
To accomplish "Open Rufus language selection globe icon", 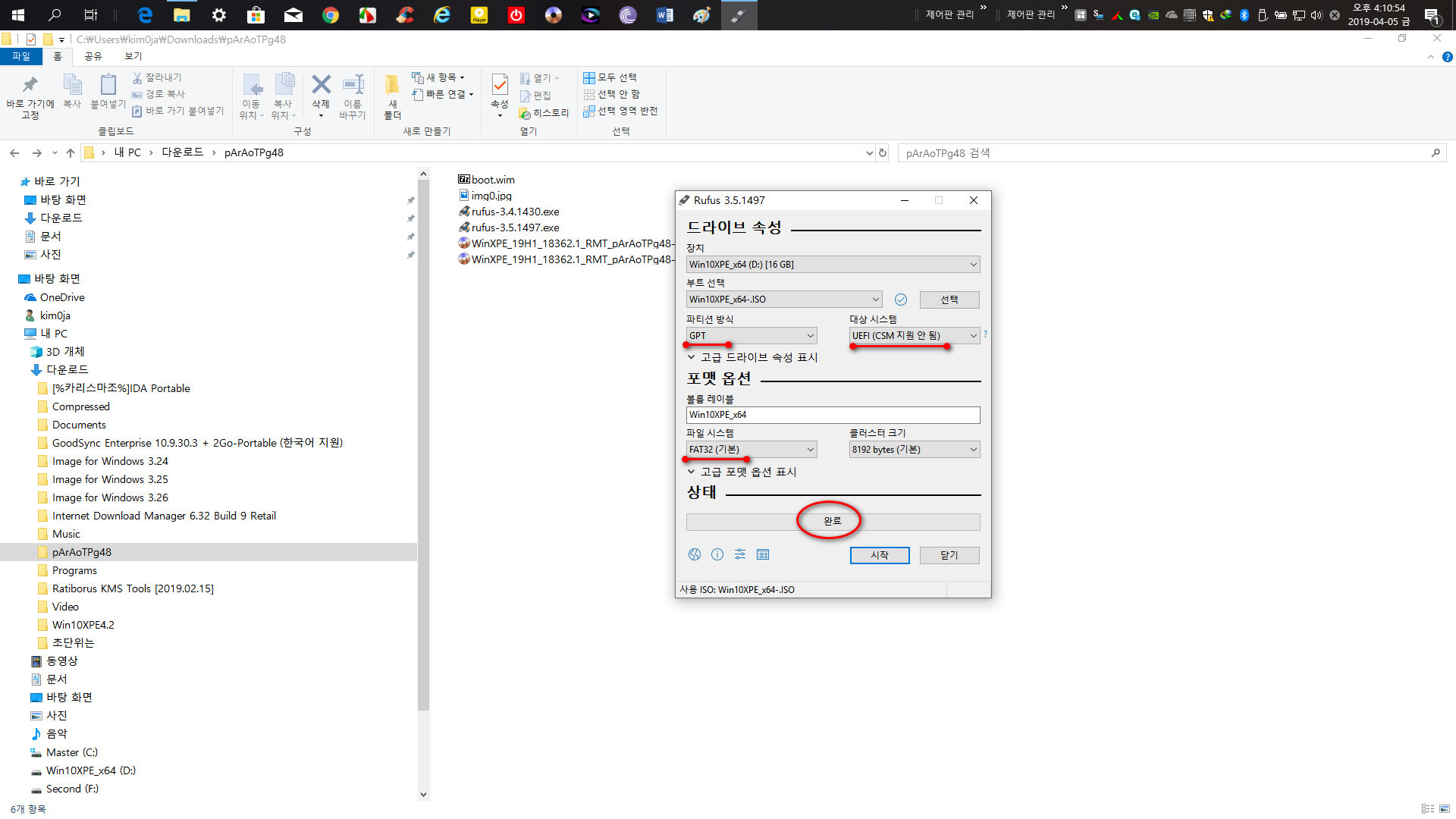I will coord(695,554).
